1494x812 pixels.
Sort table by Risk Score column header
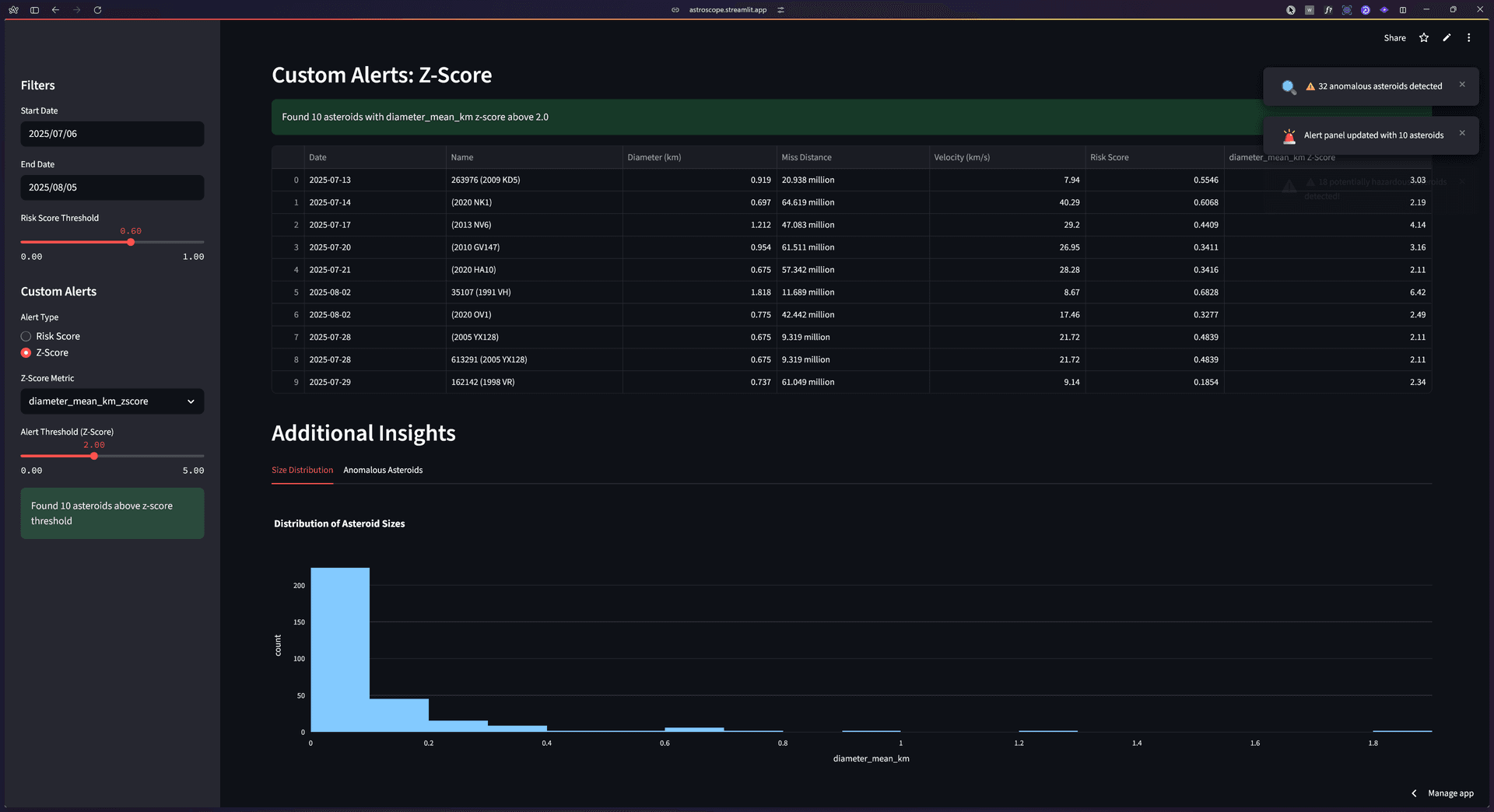1109,158
